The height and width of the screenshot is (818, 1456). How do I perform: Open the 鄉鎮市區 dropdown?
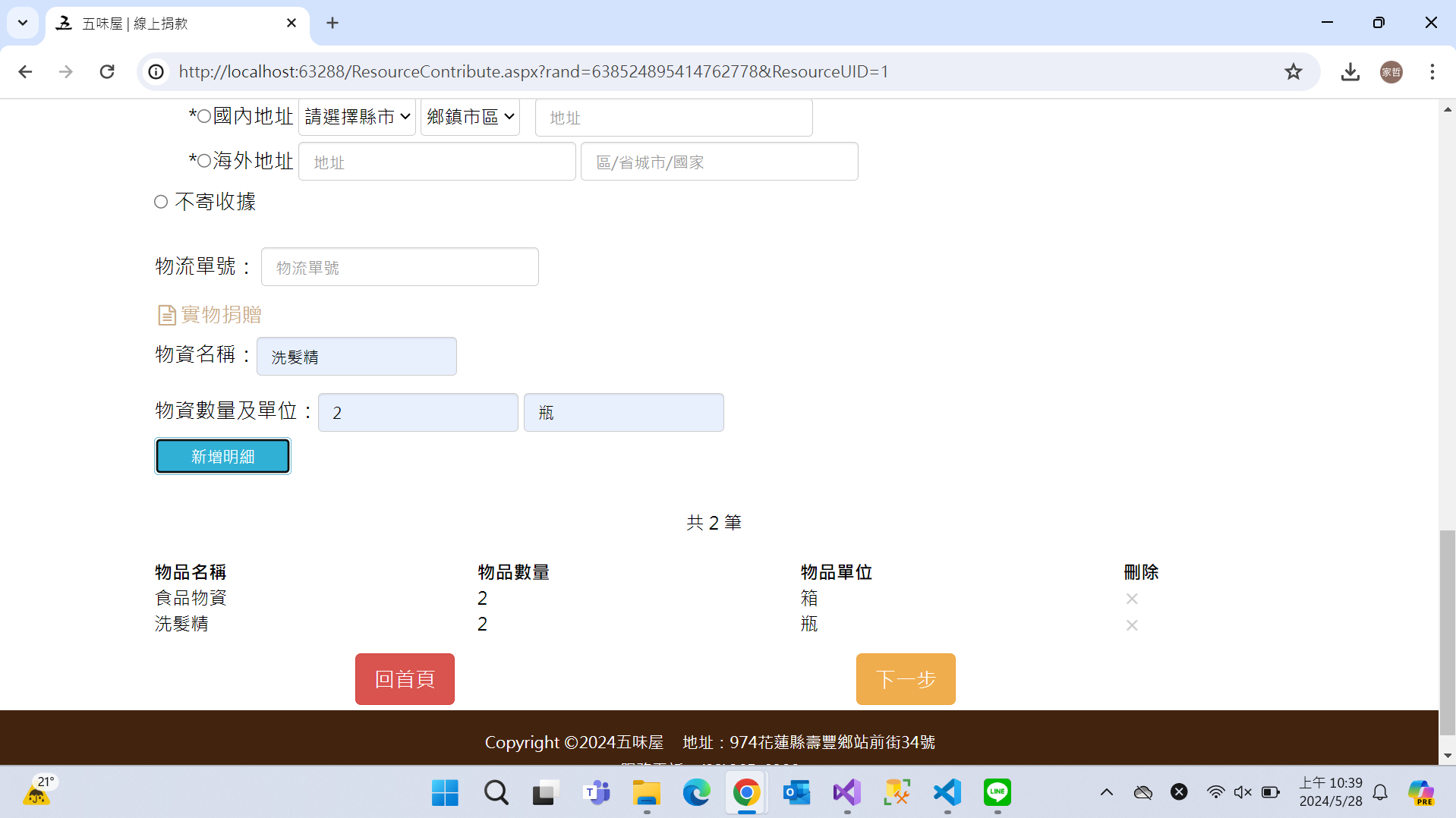click(470, 117)
